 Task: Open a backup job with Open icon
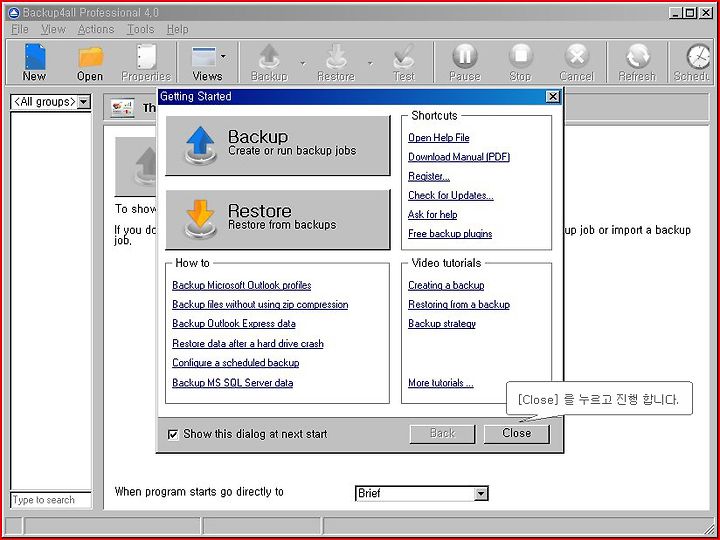(90, 57)
